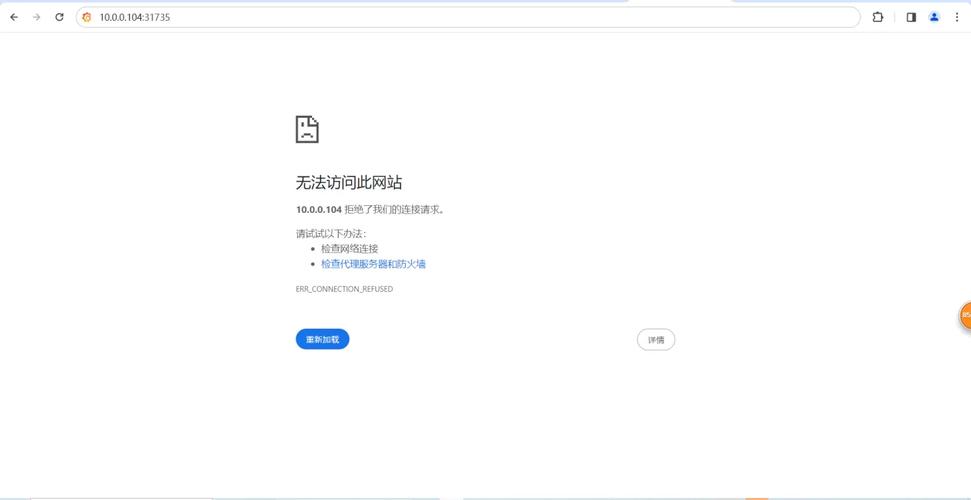The width and height of the screenshot is (971, 500).
Task: Click the browser forward arrow
Action: point(37,17)
